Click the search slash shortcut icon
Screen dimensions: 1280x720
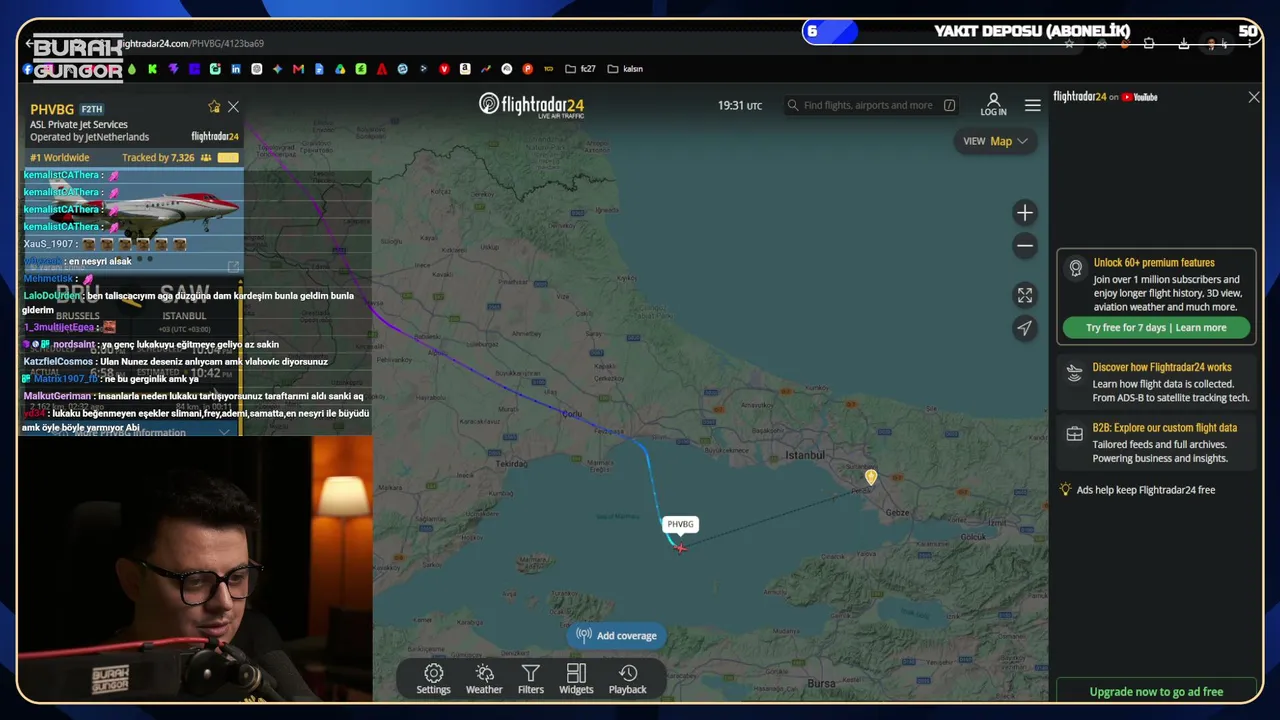pos(949,105)
